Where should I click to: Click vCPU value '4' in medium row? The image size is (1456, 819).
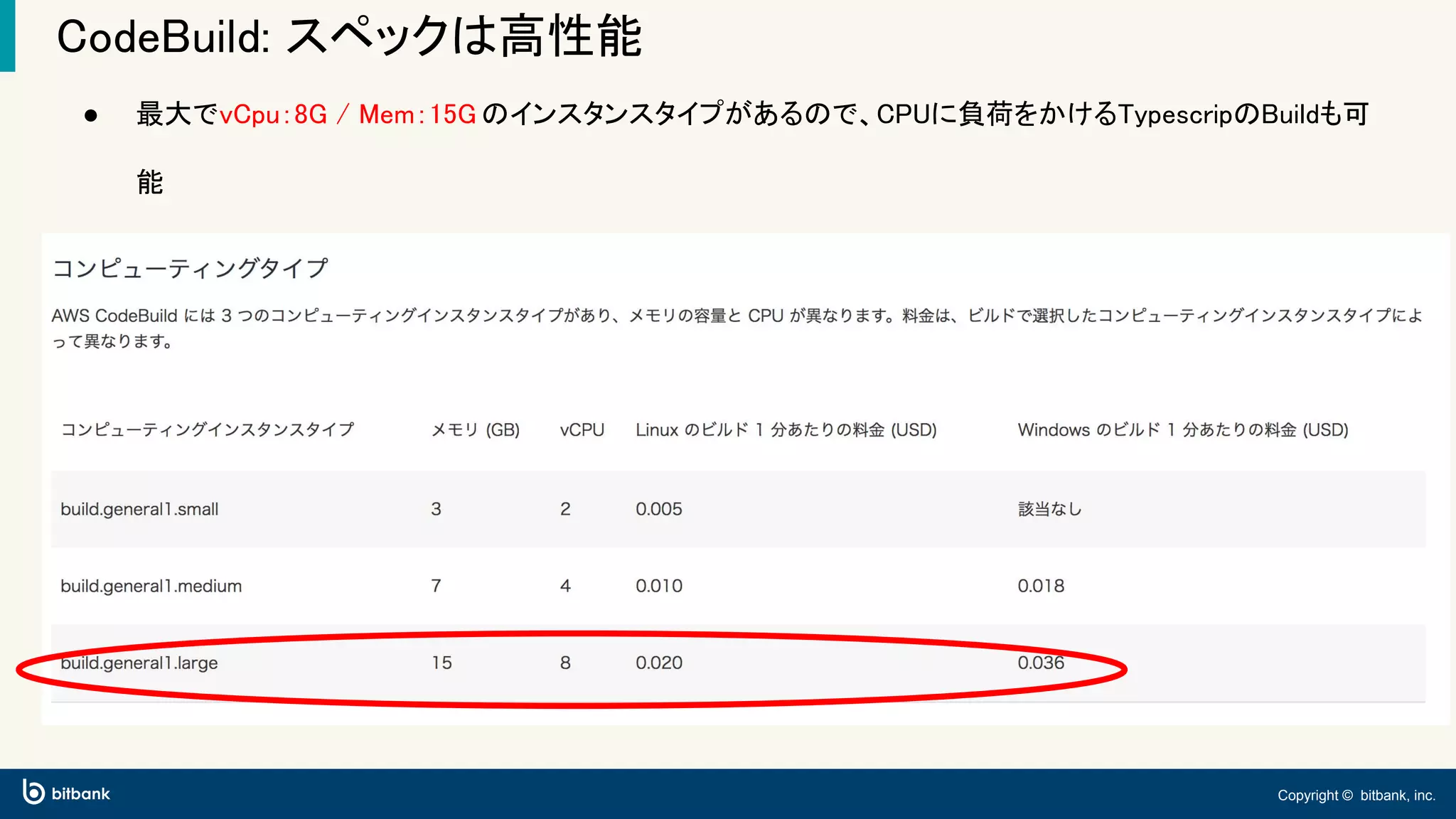point(565,586)
